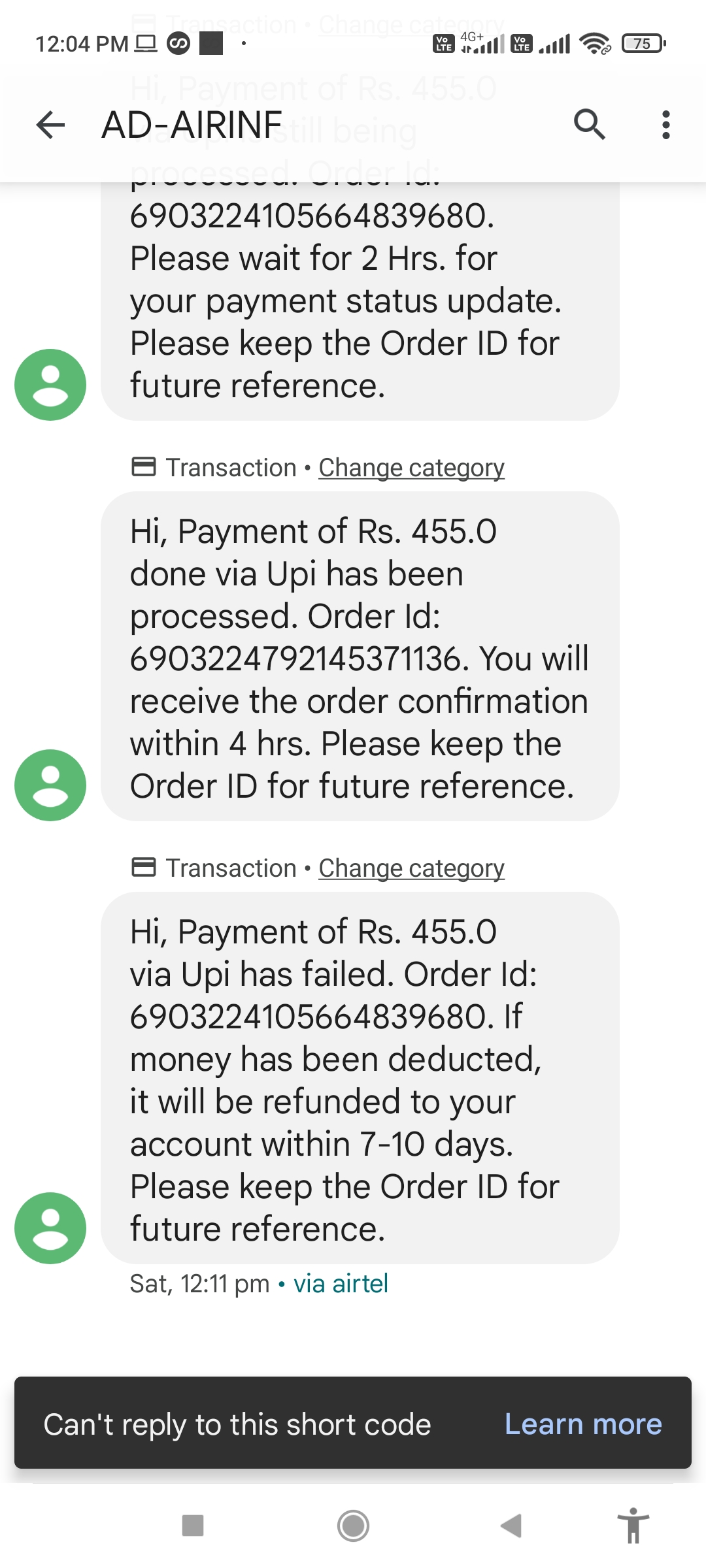Tap the card icon above the failed message
This screenshot has width=706, height=1568.
144,867
